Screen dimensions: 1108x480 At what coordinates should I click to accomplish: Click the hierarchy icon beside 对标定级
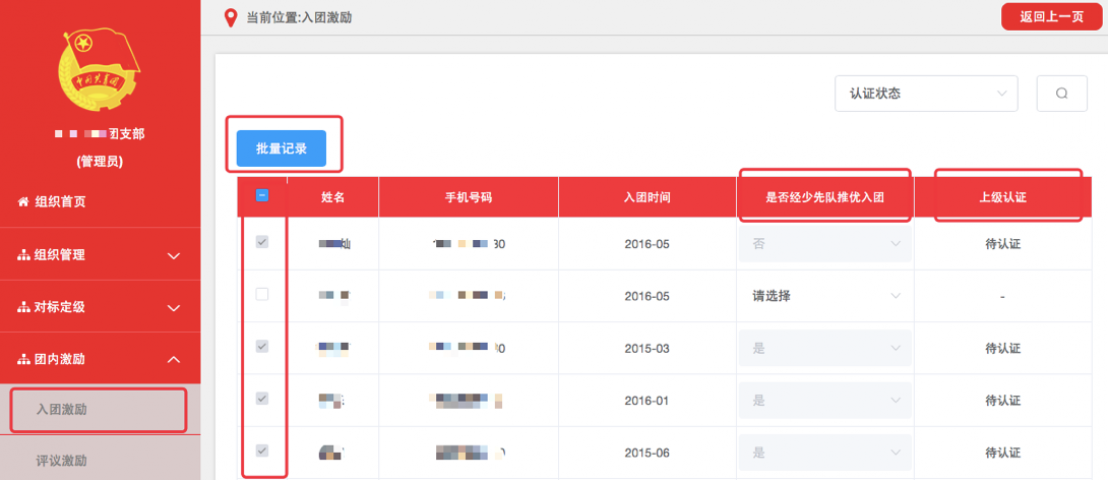23,307
